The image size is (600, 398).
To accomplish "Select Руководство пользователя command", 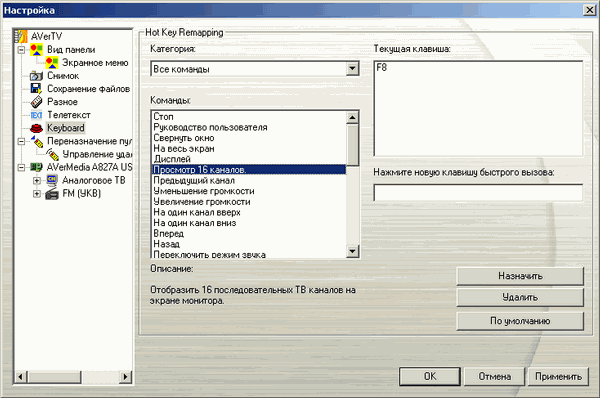I will [x=249, y=127].
